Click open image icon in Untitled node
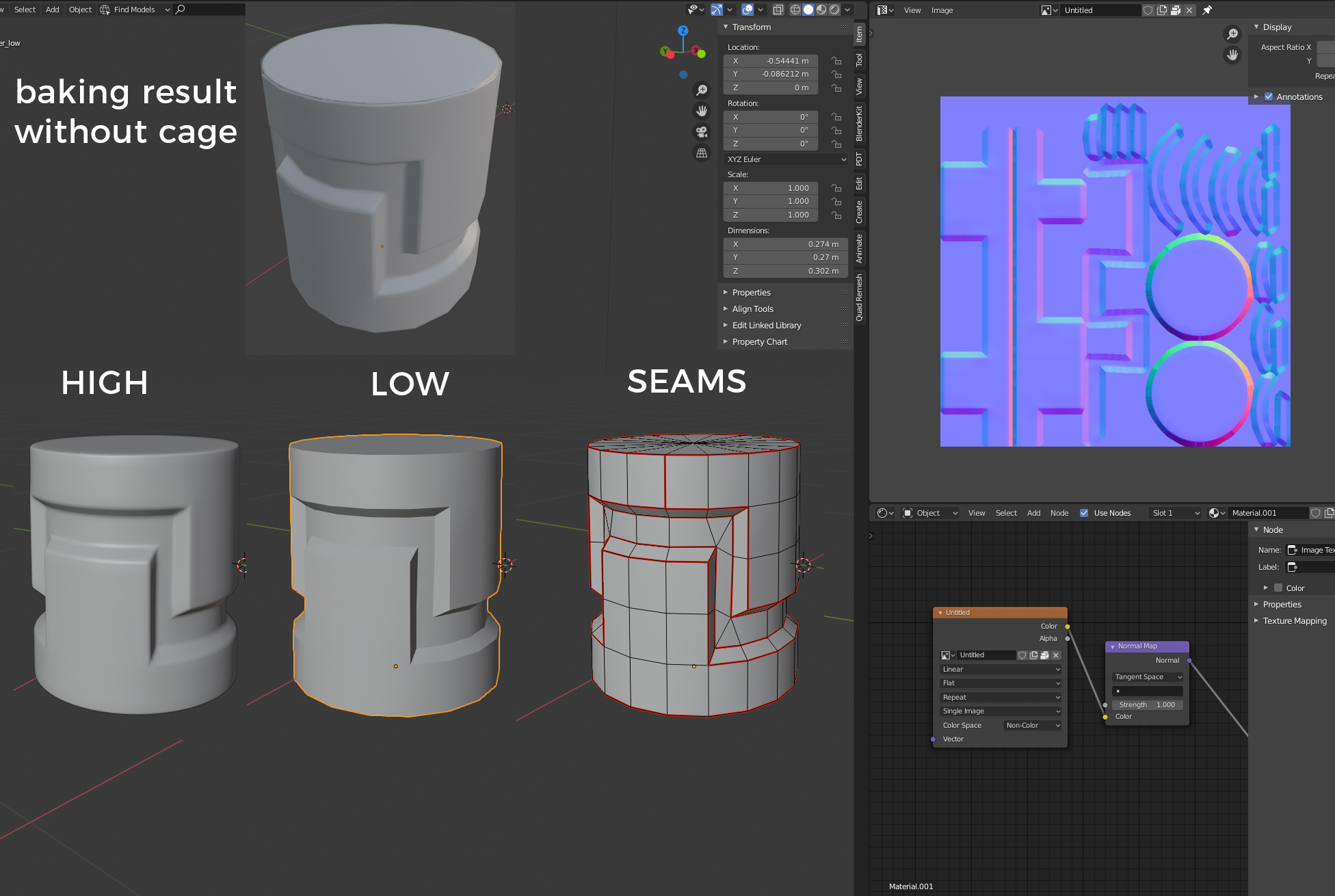1335x896 pixels. pos(1044,655)
